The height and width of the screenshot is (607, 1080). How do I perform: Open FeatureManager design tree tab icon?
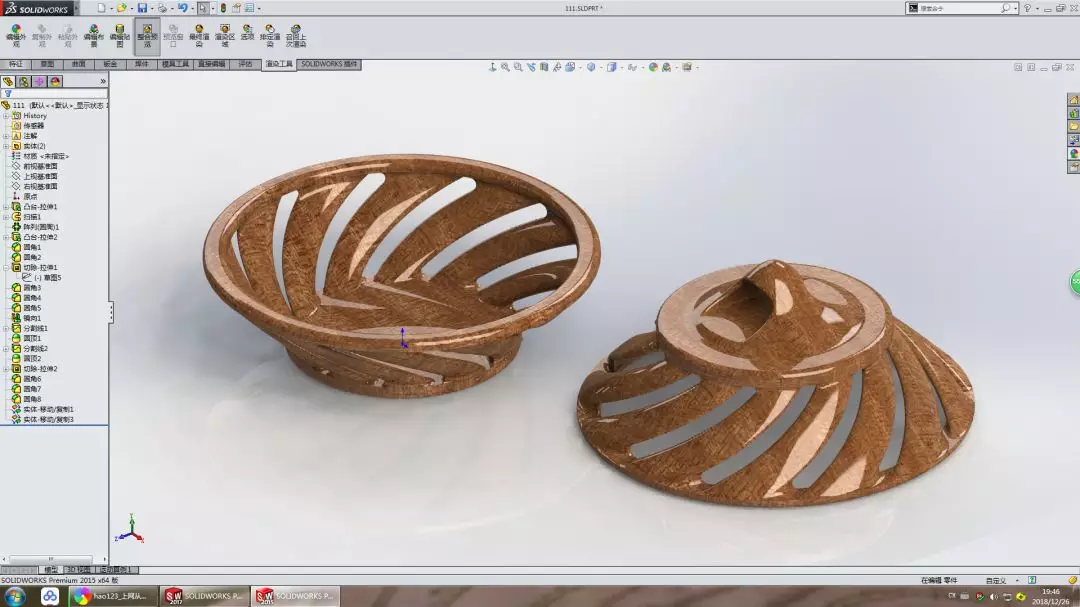pos(8,81)
